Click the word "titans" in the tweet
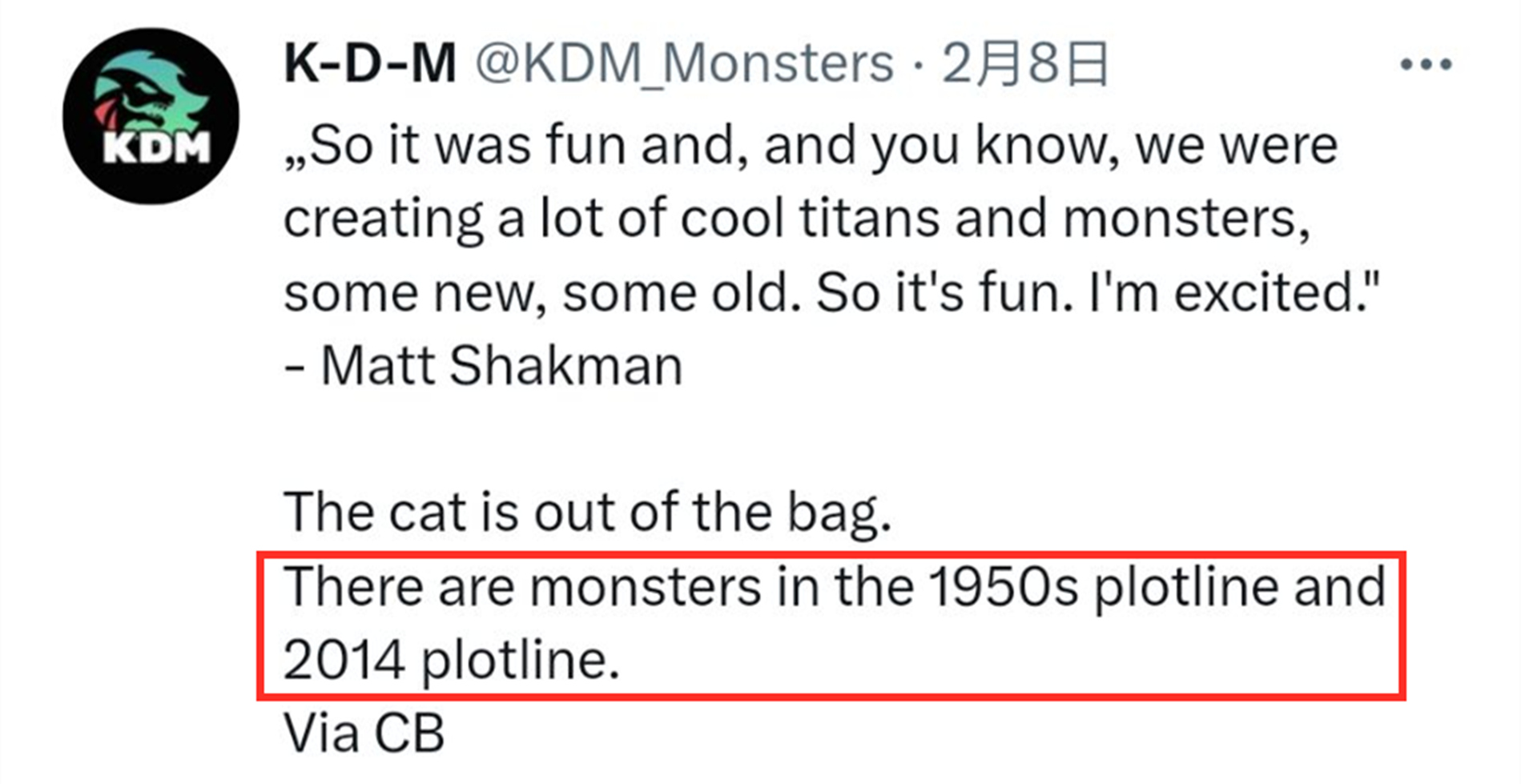1521x784 pixels. pyautogui.click(x=869, y=218)
